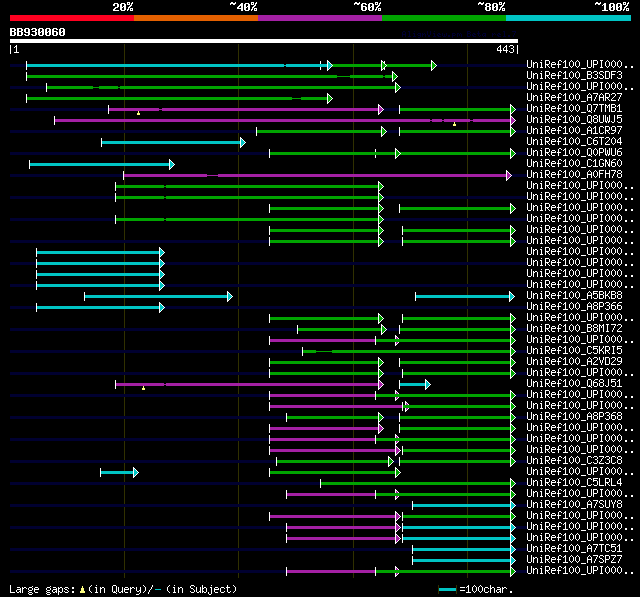Viewport: 640px width, 597px height.
Task: Click the arrowhead ending the C6T204 alignment
Action: click(243, 142)
